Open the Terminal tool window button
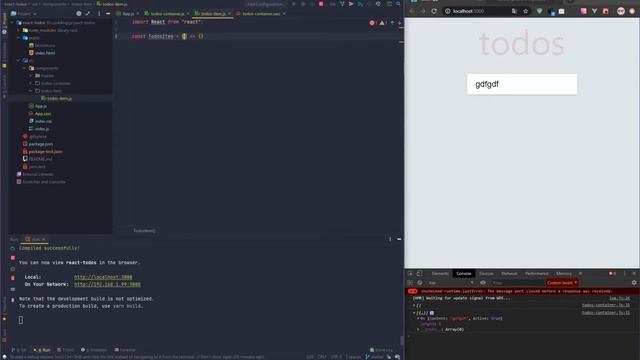The width and height of the screenshot is (640, 360). pyautogui.click(x=125, y=350)
